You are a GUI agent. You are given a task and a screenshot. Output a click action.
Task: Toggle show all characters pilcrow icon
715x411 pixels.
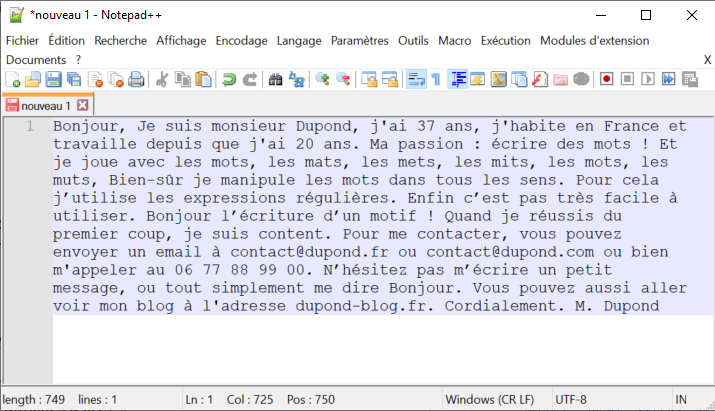tap(435, 79)
